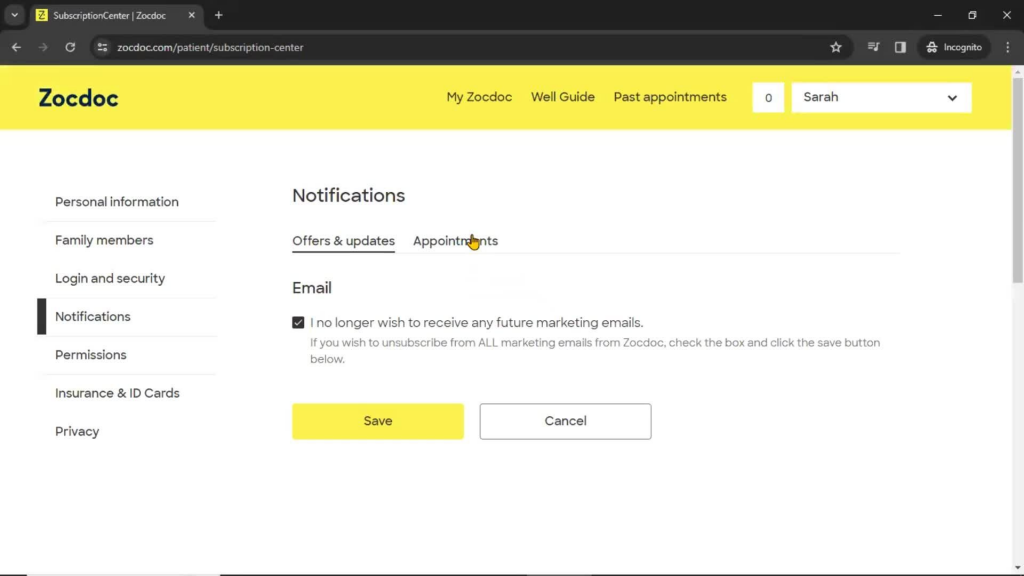Click the site info icon in the address bar
Image resolution: width=1024 pixels, height=576 pixels.
(101, 47)
